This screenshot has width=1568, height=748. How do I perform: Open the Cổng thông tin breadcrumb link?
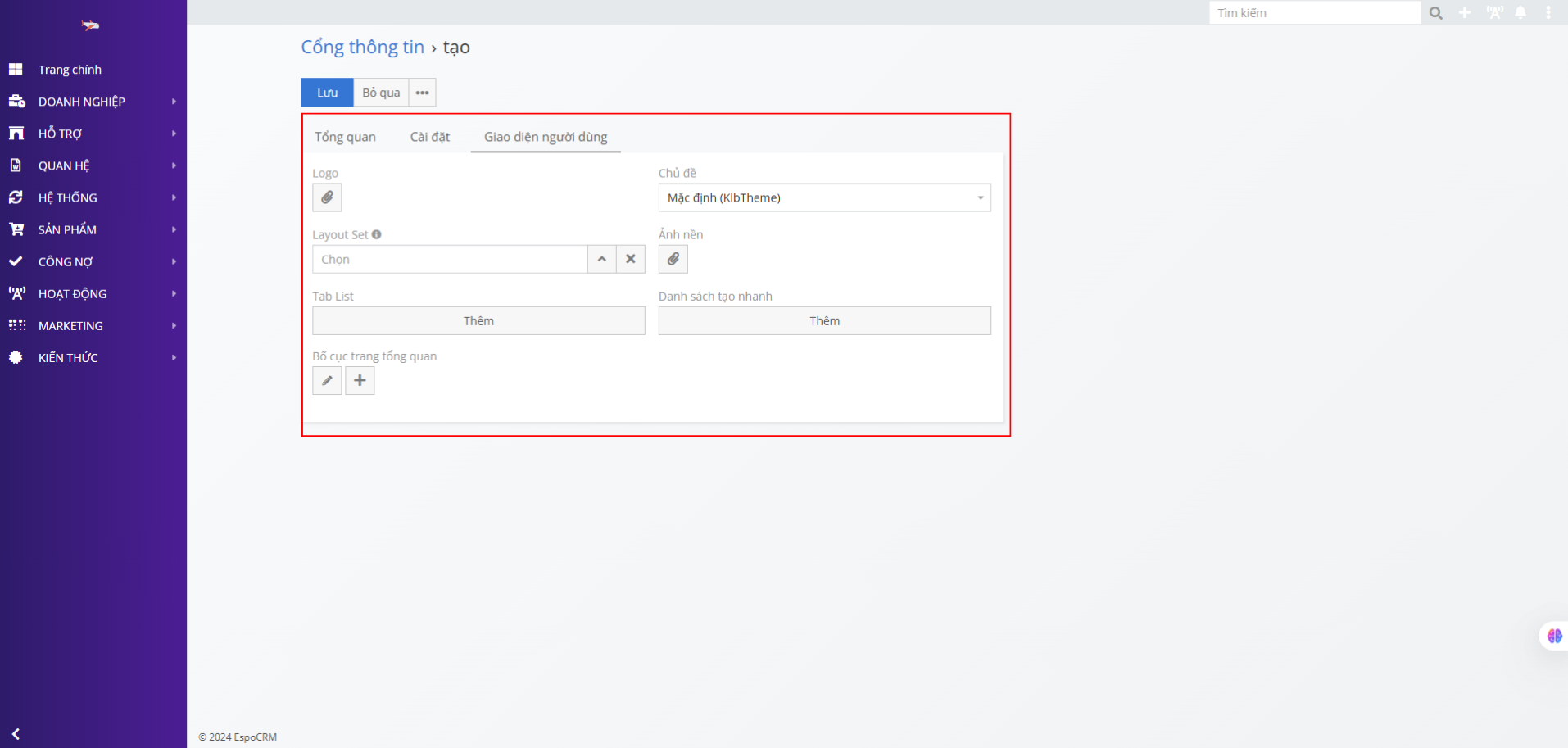point(362,48)
